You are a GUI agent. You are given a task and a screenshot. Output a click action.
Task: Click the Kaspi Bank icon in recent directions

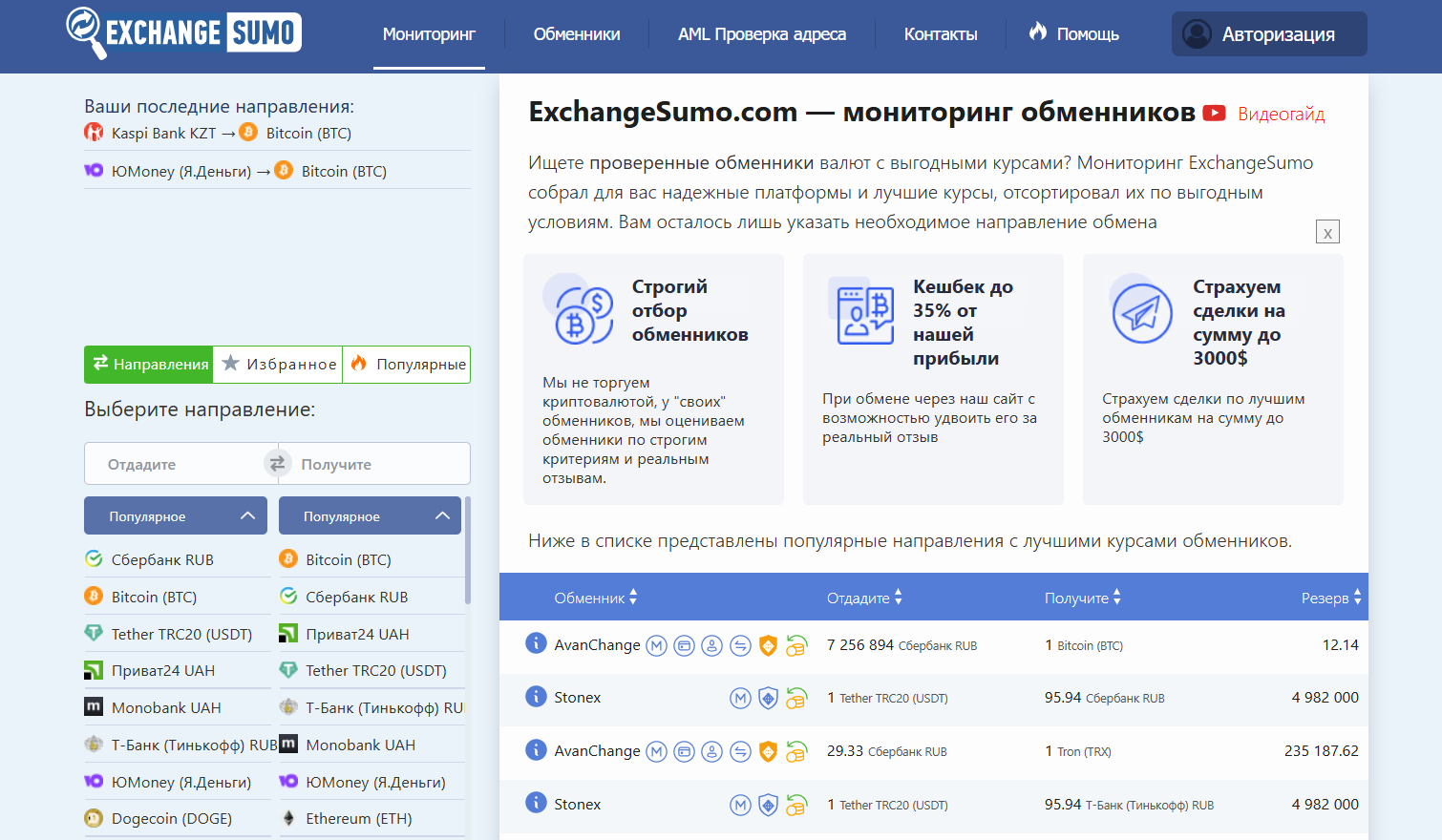coord(94,133)
